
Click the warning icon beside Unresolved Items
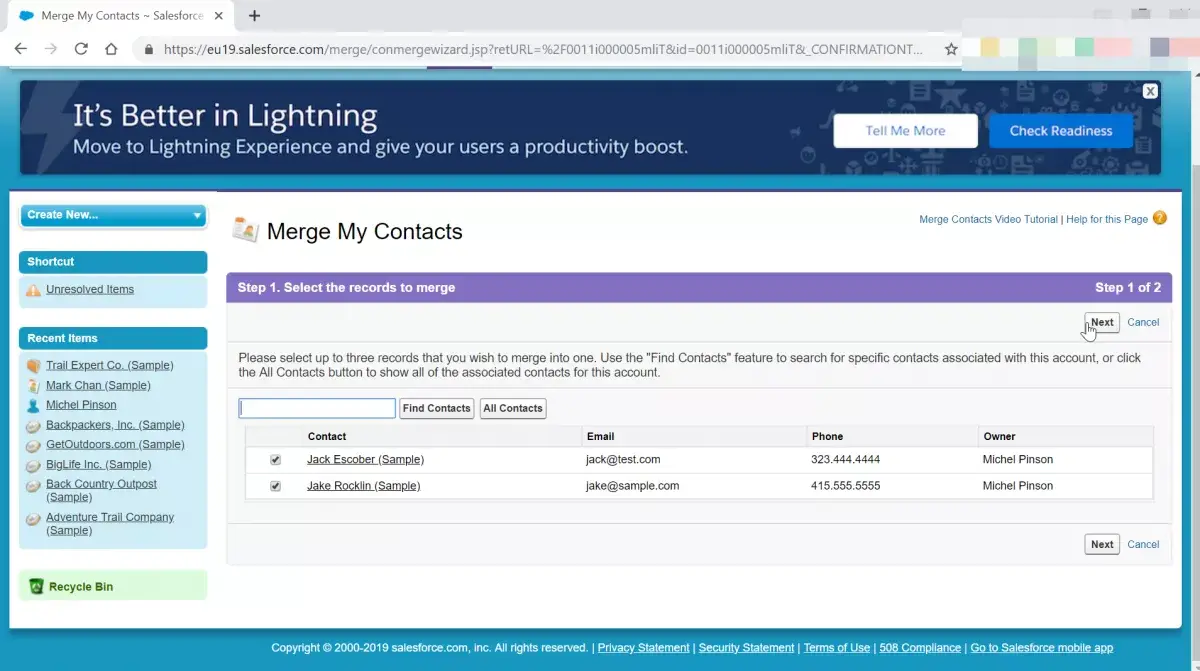pos(34,290)
